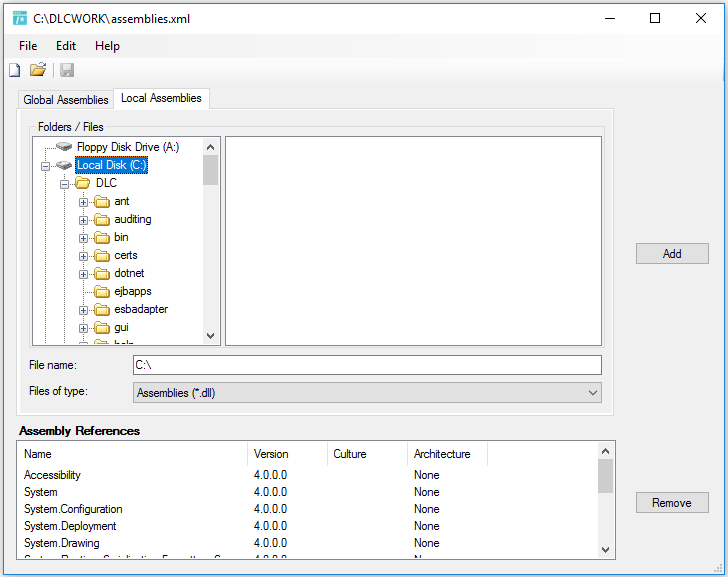
Task: Click the bin folder icon
Action: [x=102, y=237]
